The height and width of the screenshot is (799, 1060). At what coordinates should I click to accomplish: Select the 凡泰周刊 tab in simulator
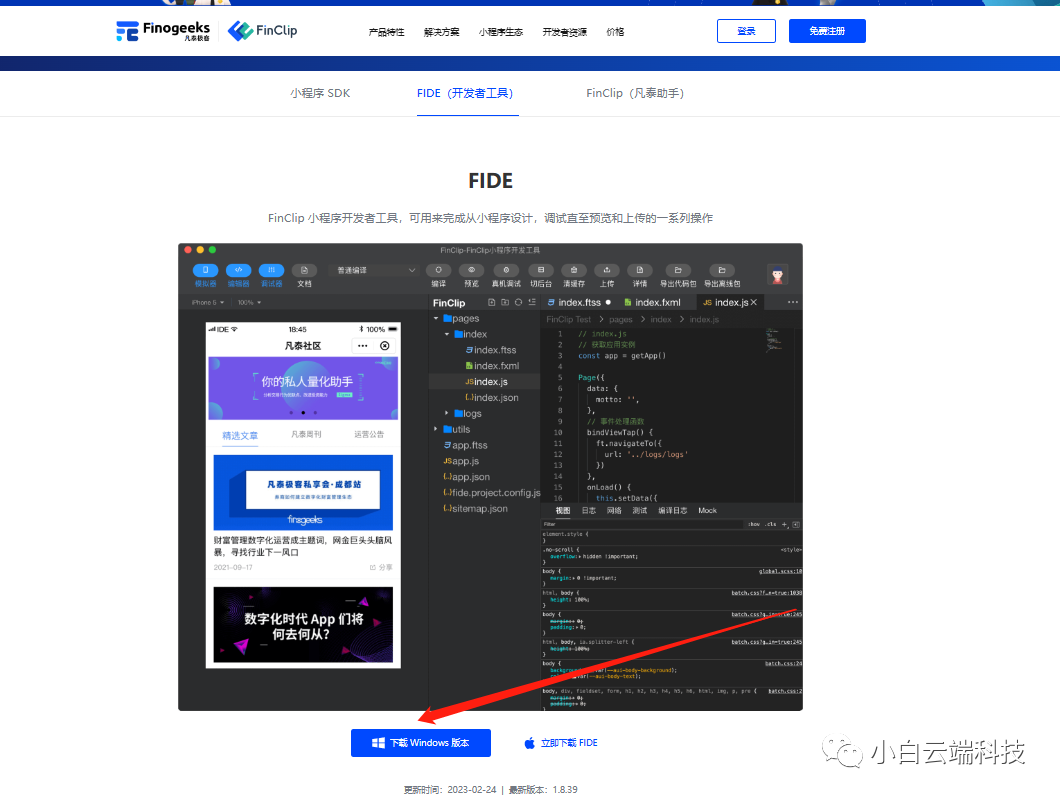306,435
